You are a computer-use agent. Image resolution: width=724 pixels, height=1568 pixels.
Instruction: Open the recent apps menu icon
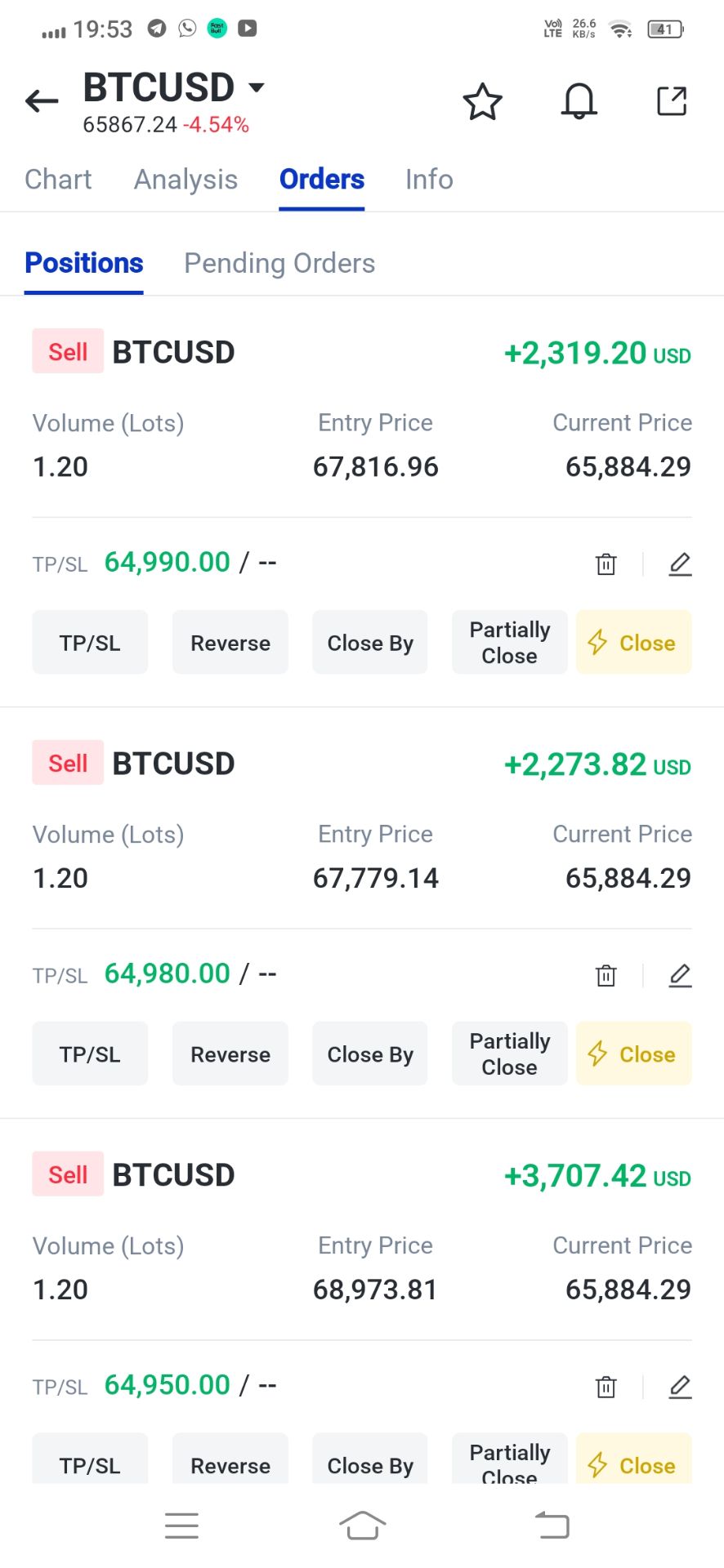181,1526
